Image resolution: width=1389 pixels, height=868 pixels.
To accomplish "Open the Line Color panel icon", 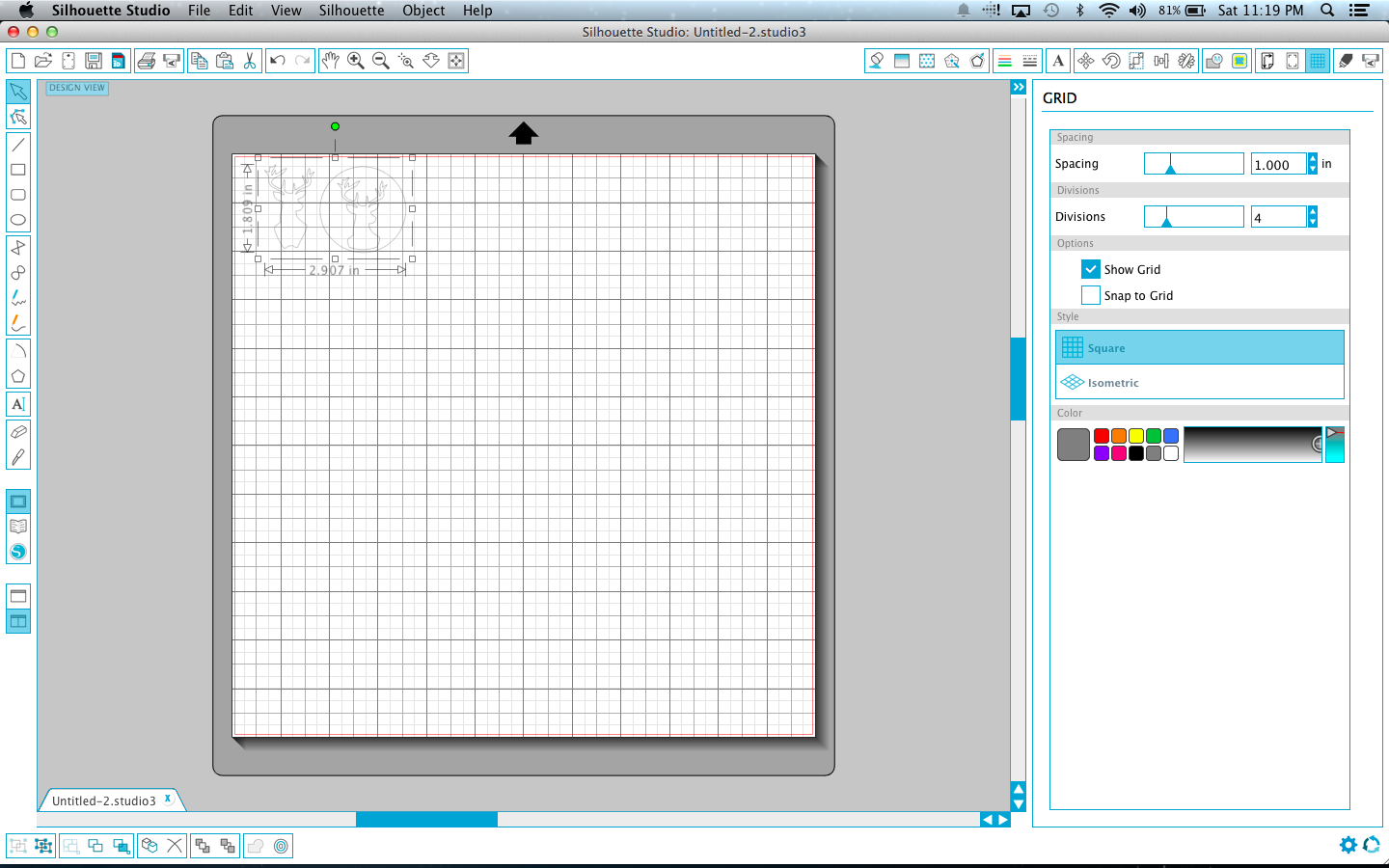I will click(x=1004, y=61).
